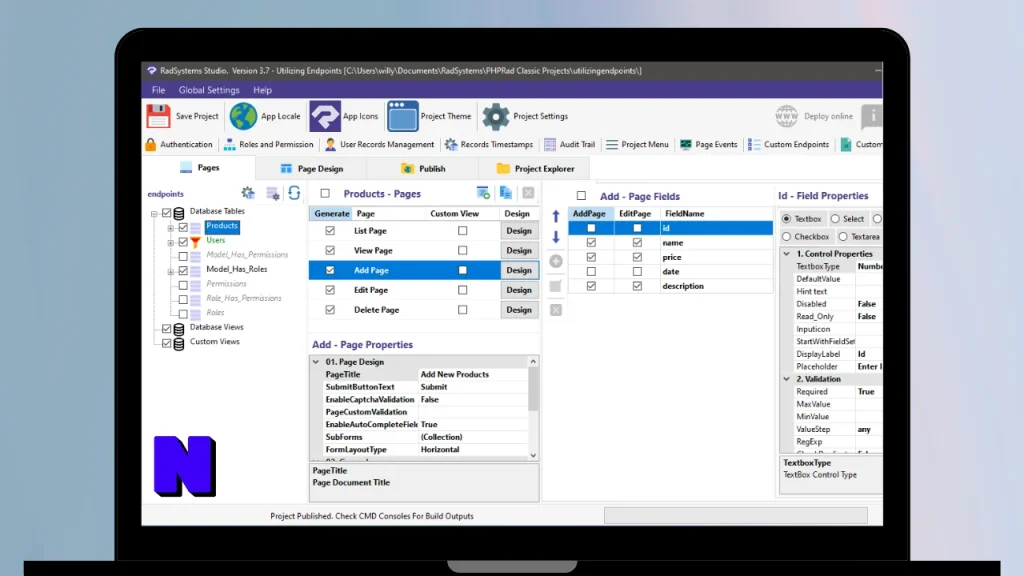Collapse the 01. Page Design section
This screenshot has height=576, width=1024.
(316, 362)
